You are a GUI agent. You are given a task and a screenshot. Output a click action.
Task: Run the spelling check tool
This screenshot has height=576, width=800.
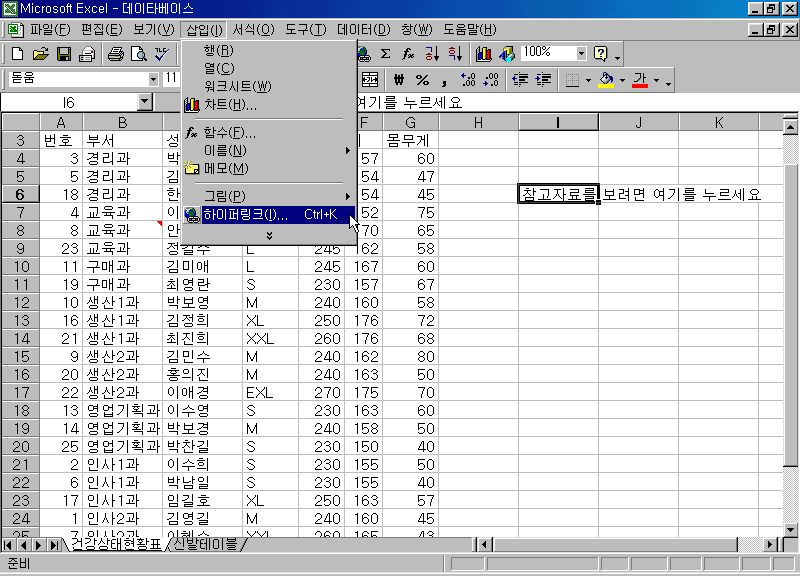click(x=162, y=54)
